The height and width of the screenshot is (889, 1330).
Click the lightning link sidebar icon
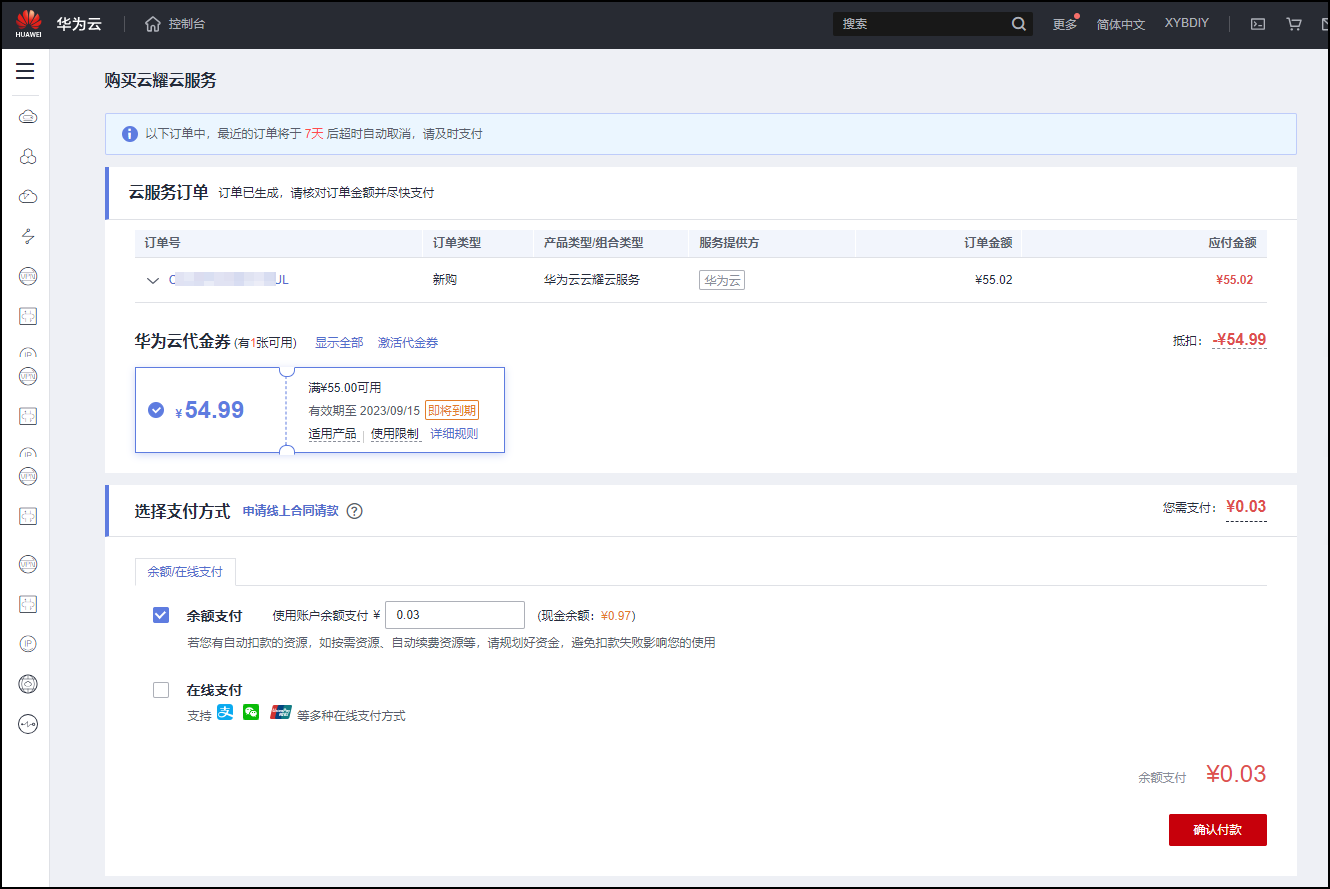tap(28, 236)
